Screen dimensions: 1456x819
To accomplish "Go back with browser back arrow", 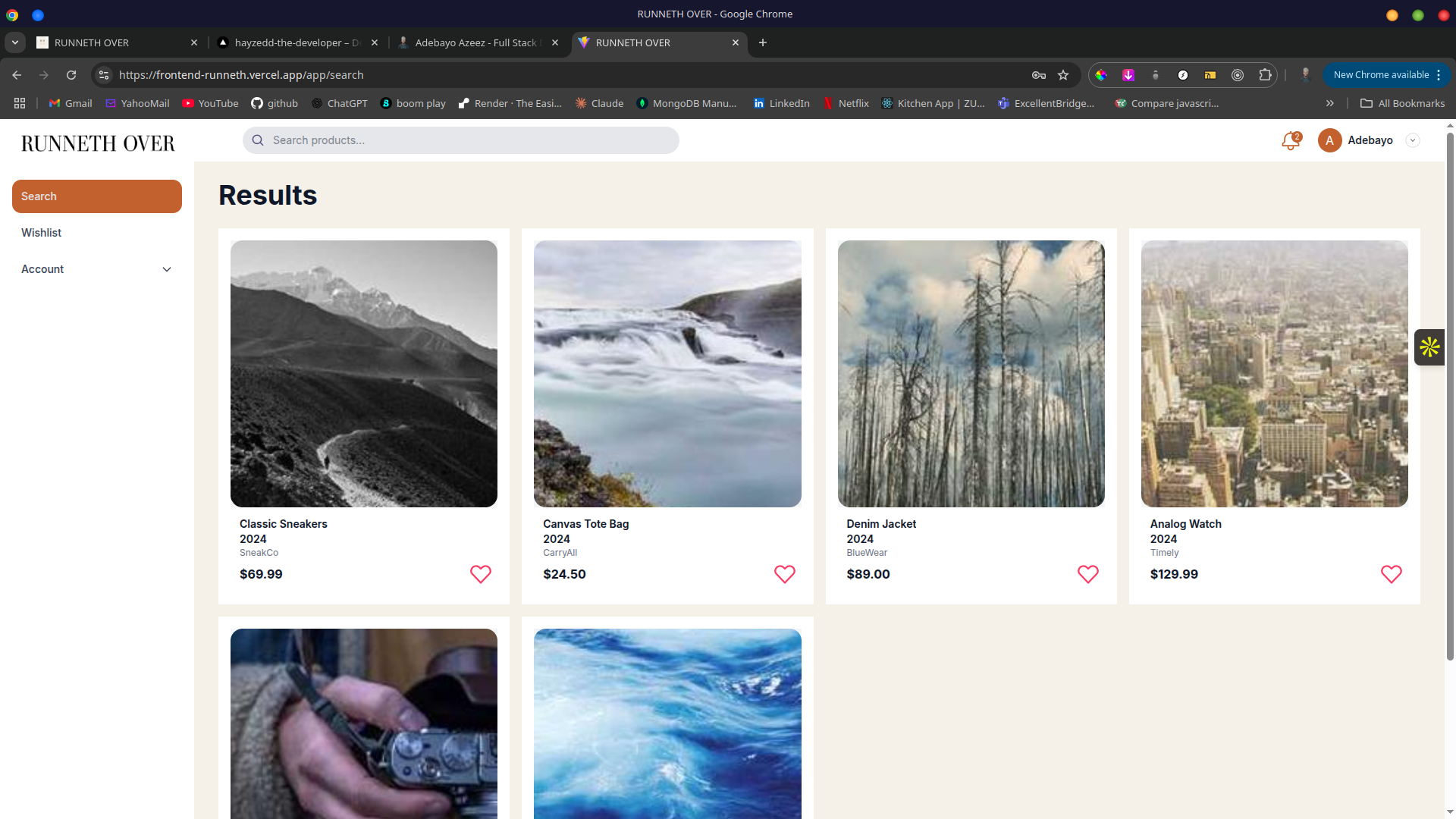I will click(x=17, y=75).
